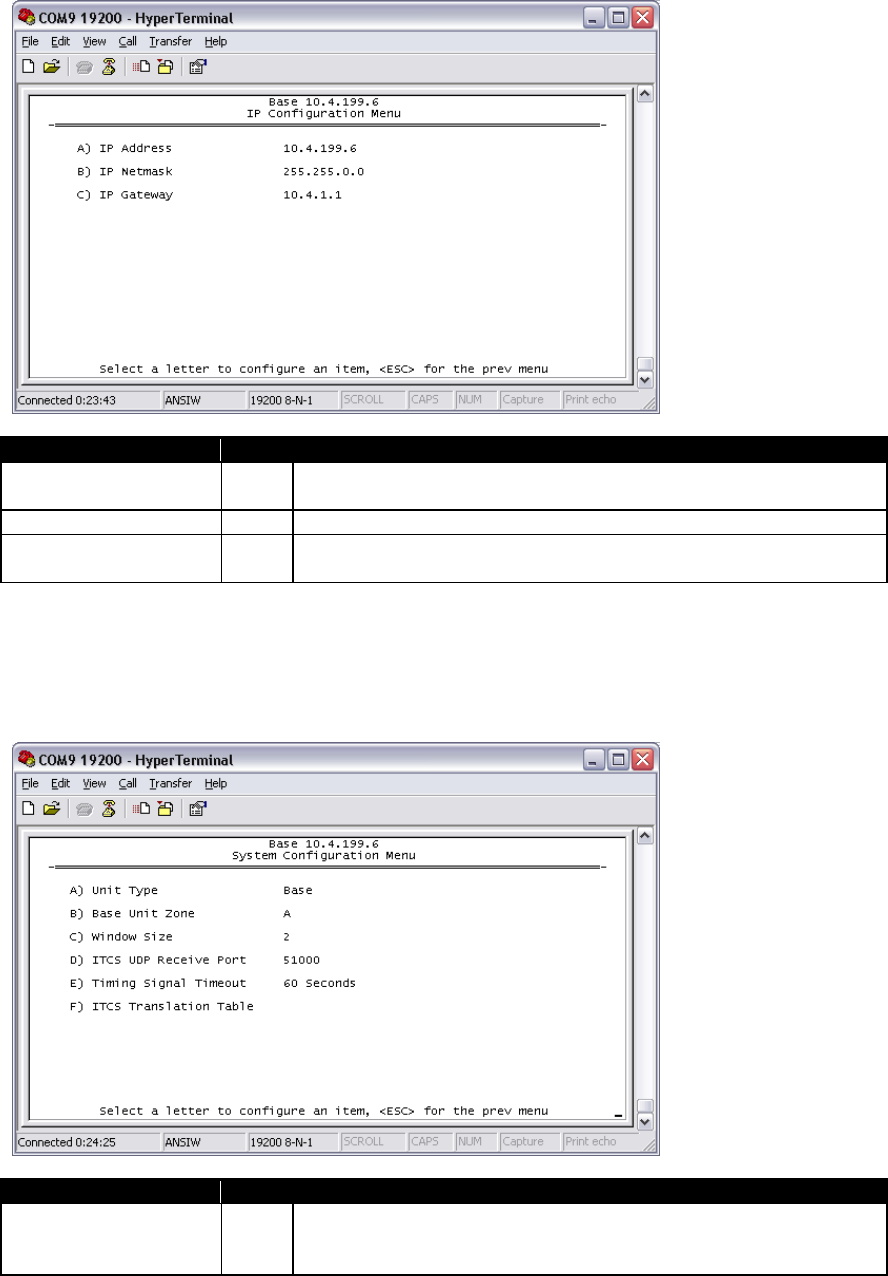Click NUM indicator in IP Configuration window
Viewport: 888px width, 1276px height.
tap(475, 400)
